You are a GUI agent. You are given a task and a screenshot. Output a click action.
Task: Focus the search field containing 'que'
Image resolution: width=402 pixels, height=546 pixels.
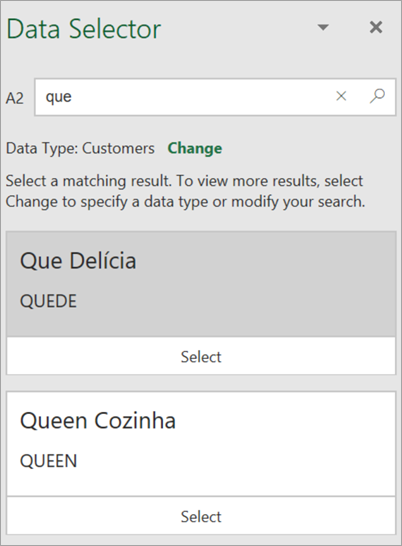click(x=215, y=97)
